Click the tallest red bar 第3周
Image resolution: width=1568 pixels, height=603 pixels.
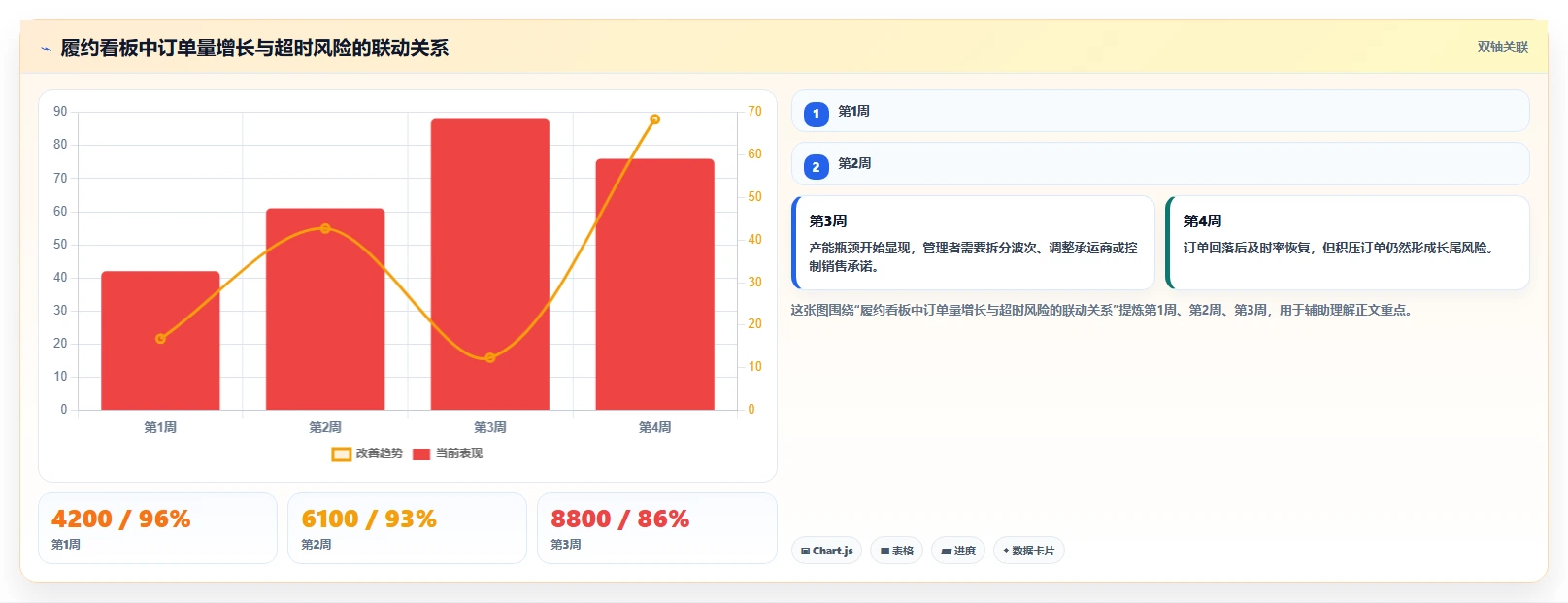point(490,264)
